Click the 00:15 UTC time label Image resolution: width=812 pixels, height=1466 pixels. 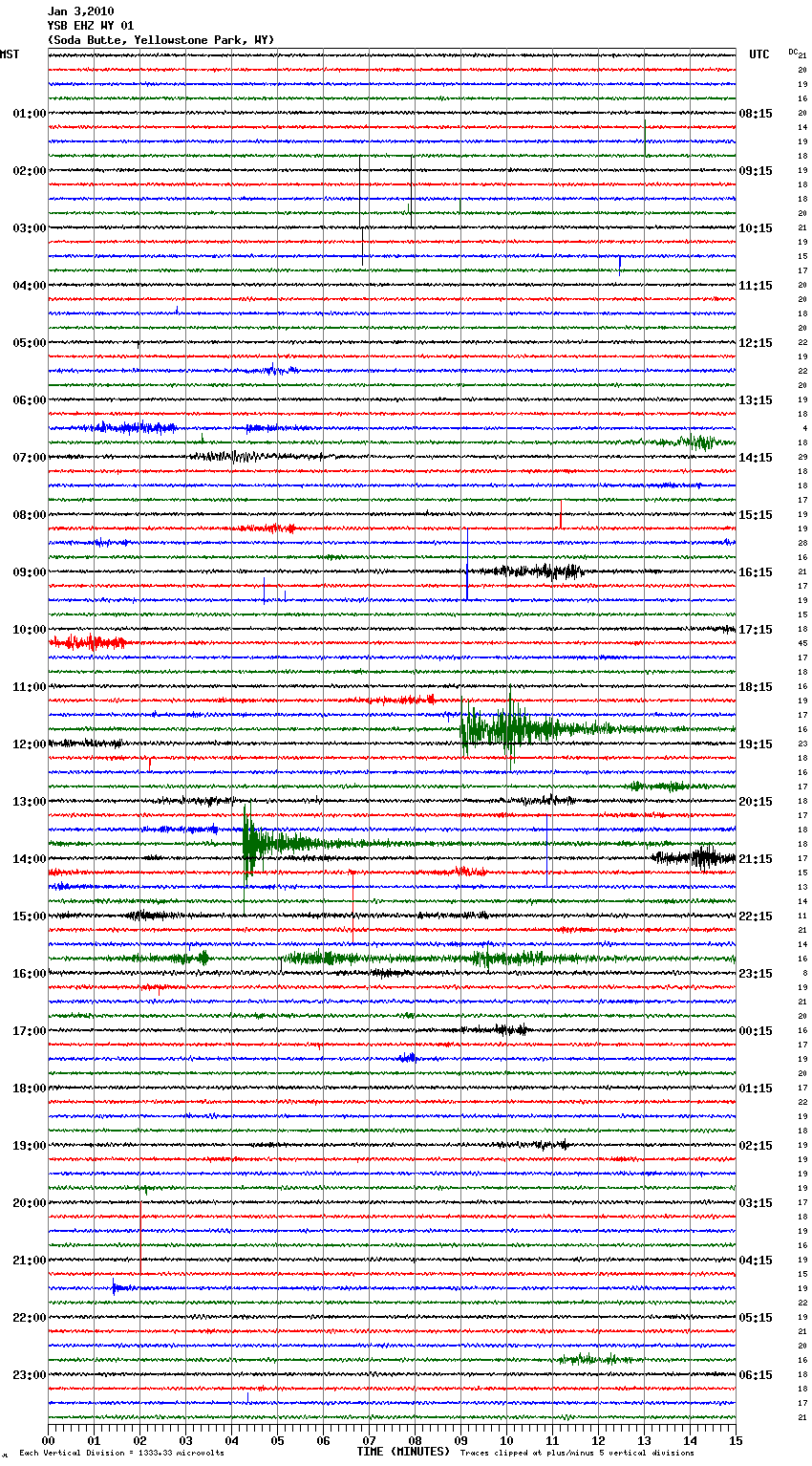(x=756, y=1031)
